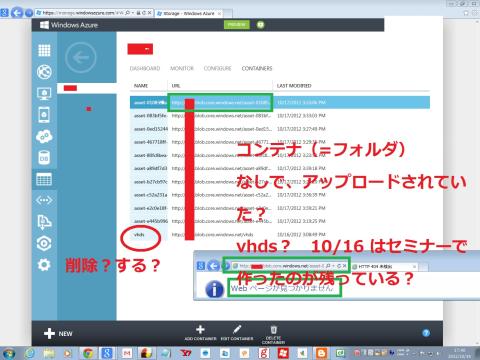Open Google Chrome from taskbar
Viewport: 480px width, 360px height.
(x=88, y=353)
